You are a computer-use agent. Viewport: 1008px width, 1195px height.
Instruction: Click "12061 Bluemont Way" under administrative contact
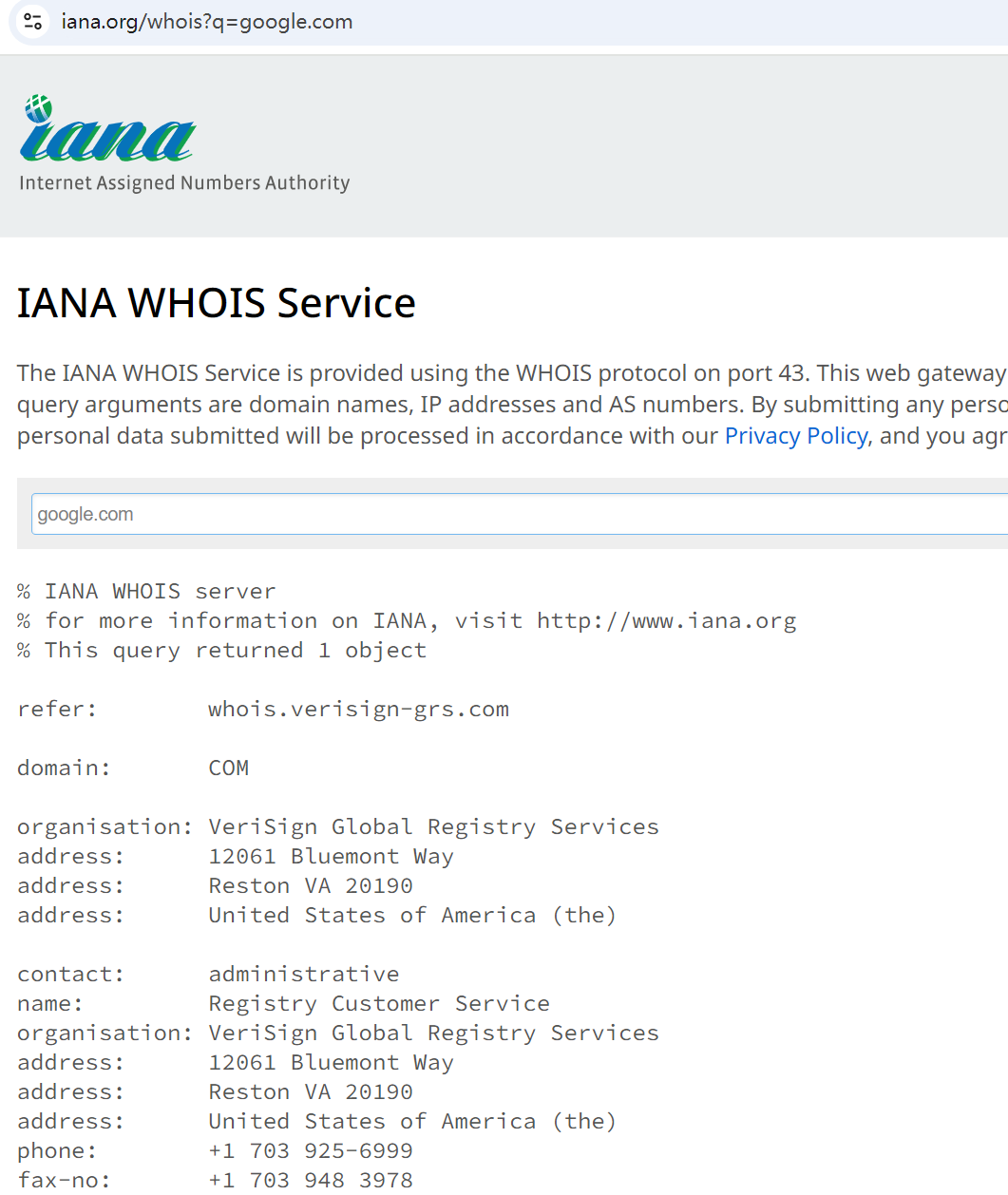331,1062
